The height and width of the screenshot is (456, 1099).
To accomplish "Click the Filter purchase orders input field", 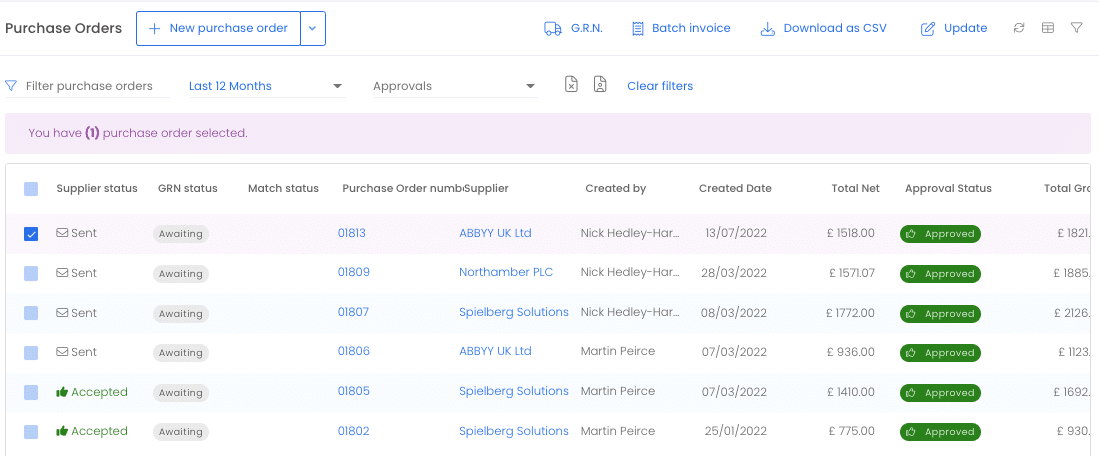I will [89, 86].
